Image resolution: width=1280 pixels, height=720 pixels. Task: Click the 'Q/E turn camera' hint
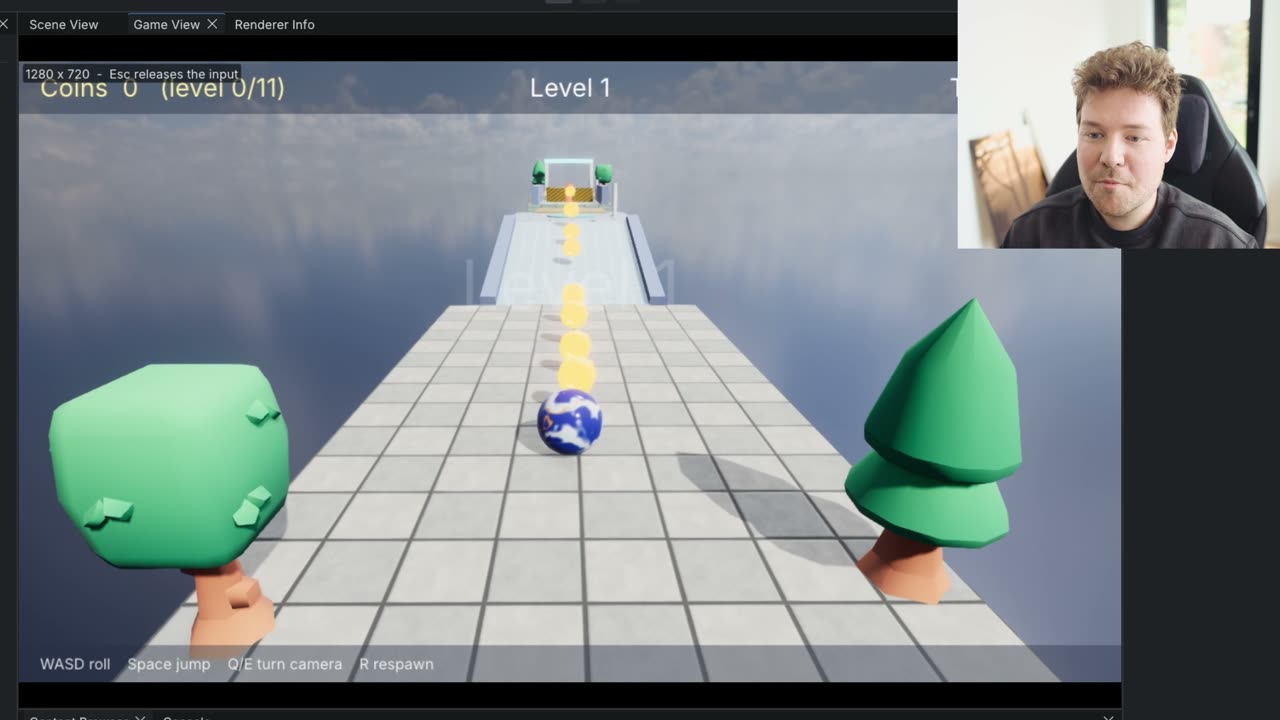285,664
